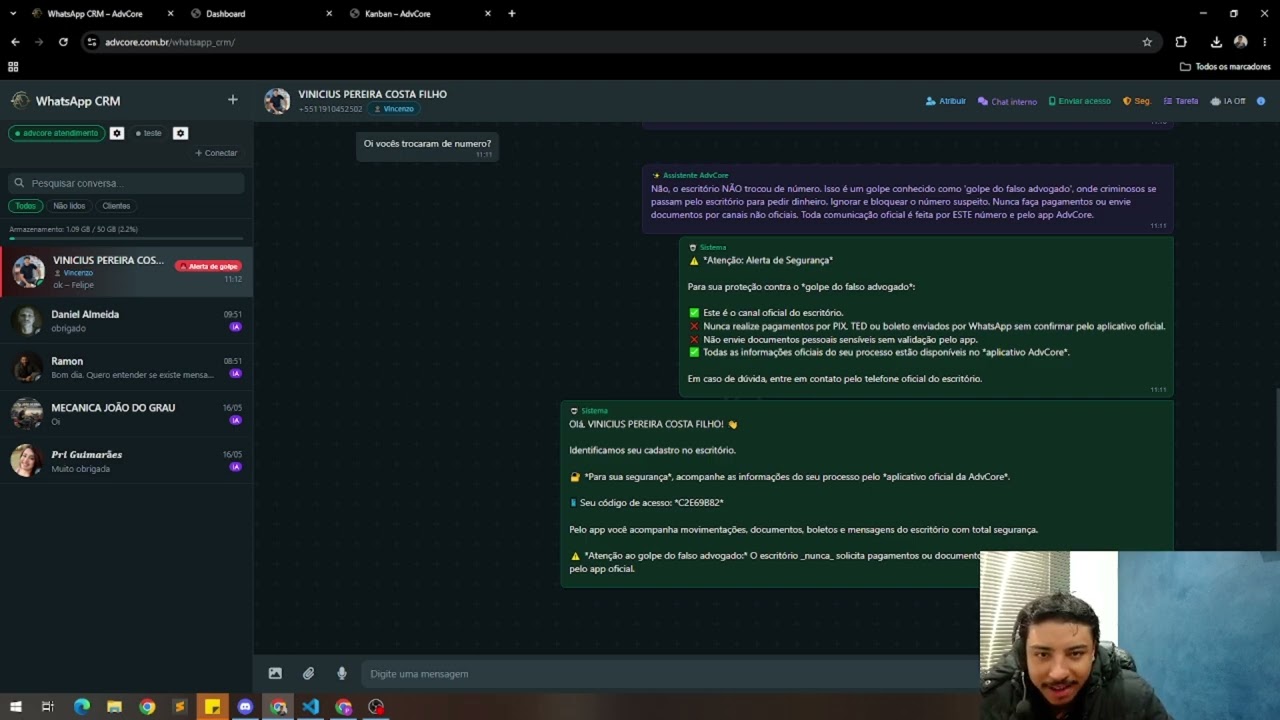Switch to the Dashboard browser tab
The image size is (1280, 720).
click(x=262, y=14)
